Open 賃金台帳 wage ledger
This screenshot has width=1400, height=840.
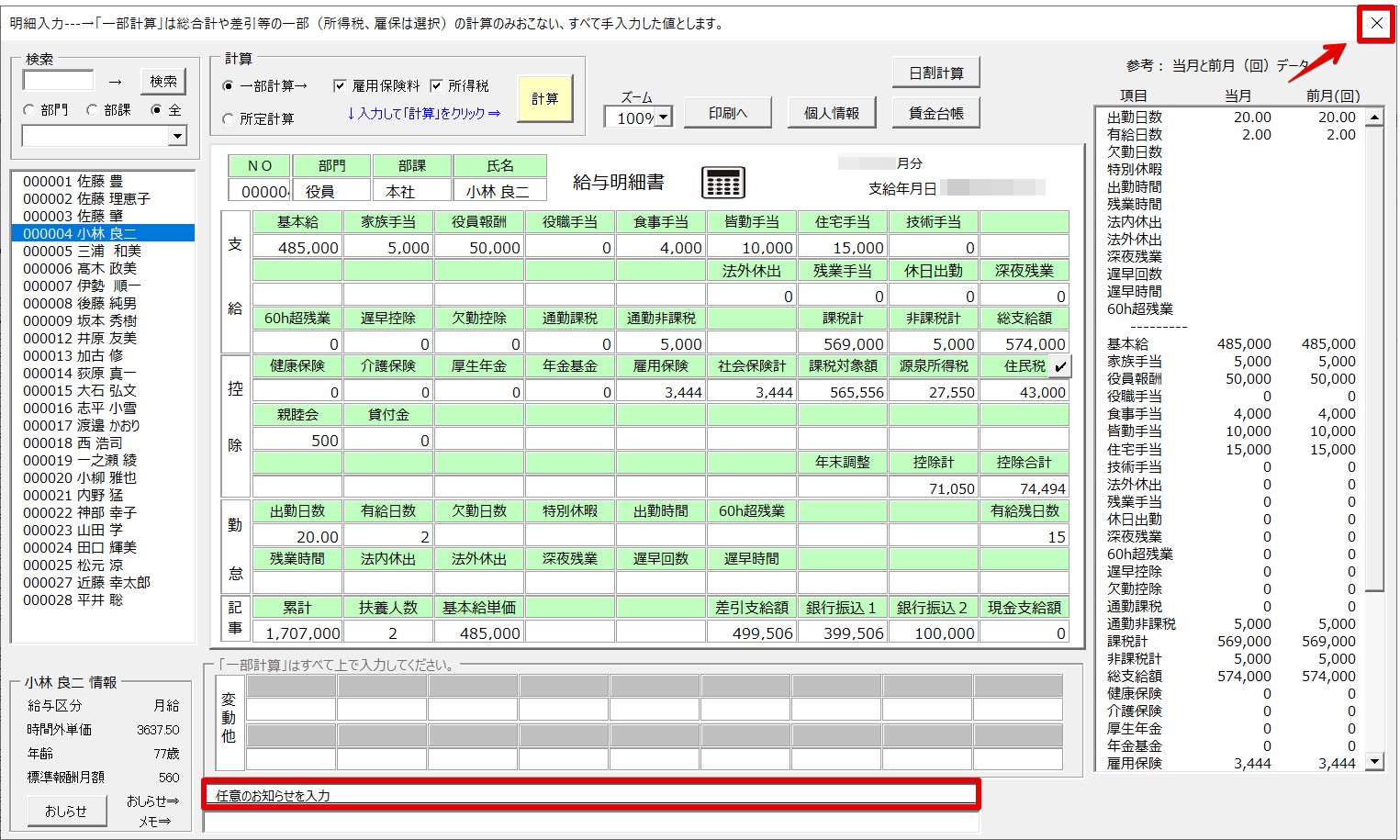pos(935,113)
